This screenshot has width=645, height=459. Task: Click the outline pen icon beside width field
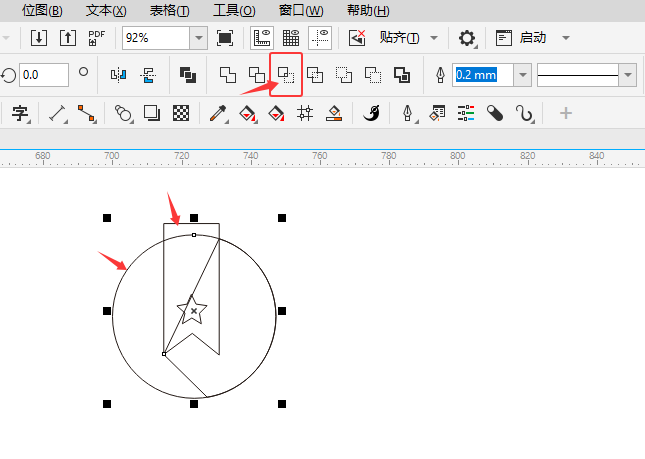[x=440, y=75]
